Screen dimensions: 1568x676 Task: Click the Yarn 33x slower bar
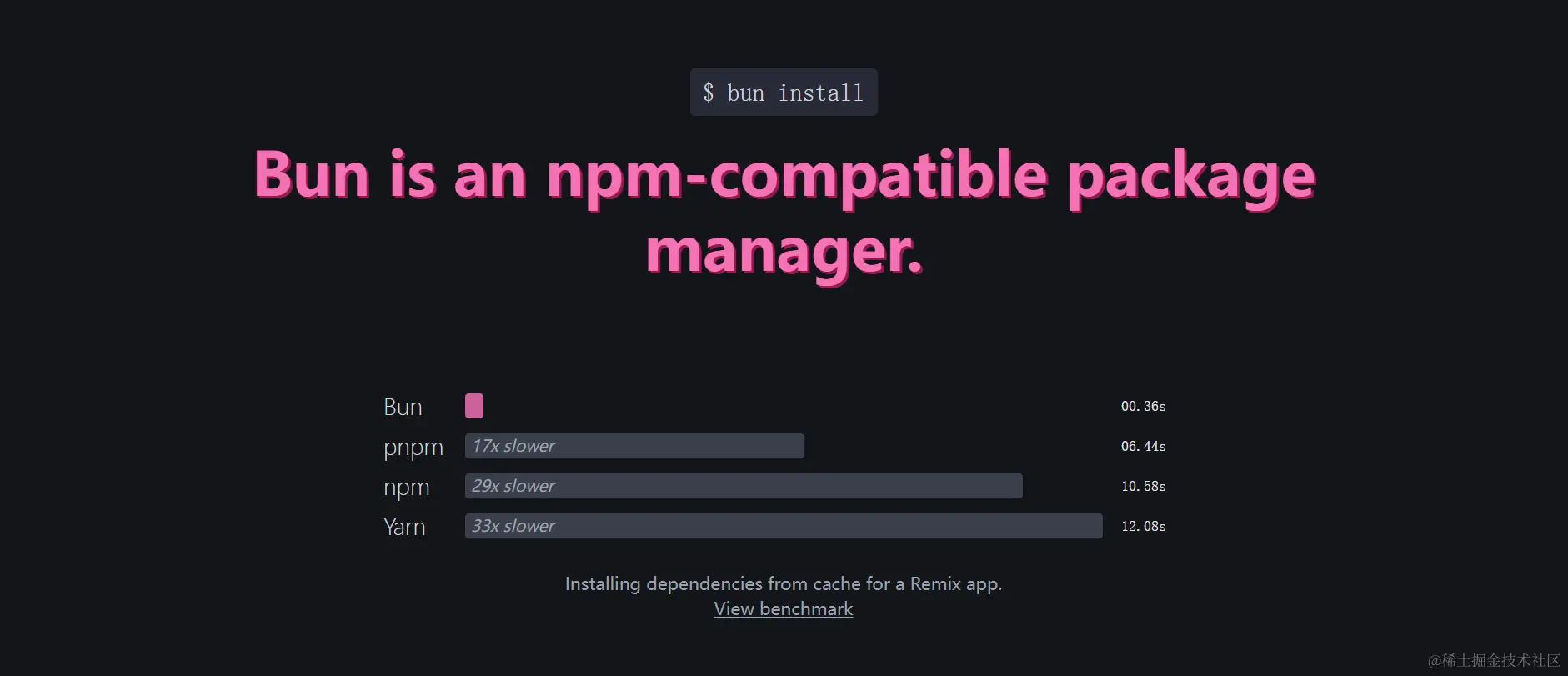coord(784,526)
